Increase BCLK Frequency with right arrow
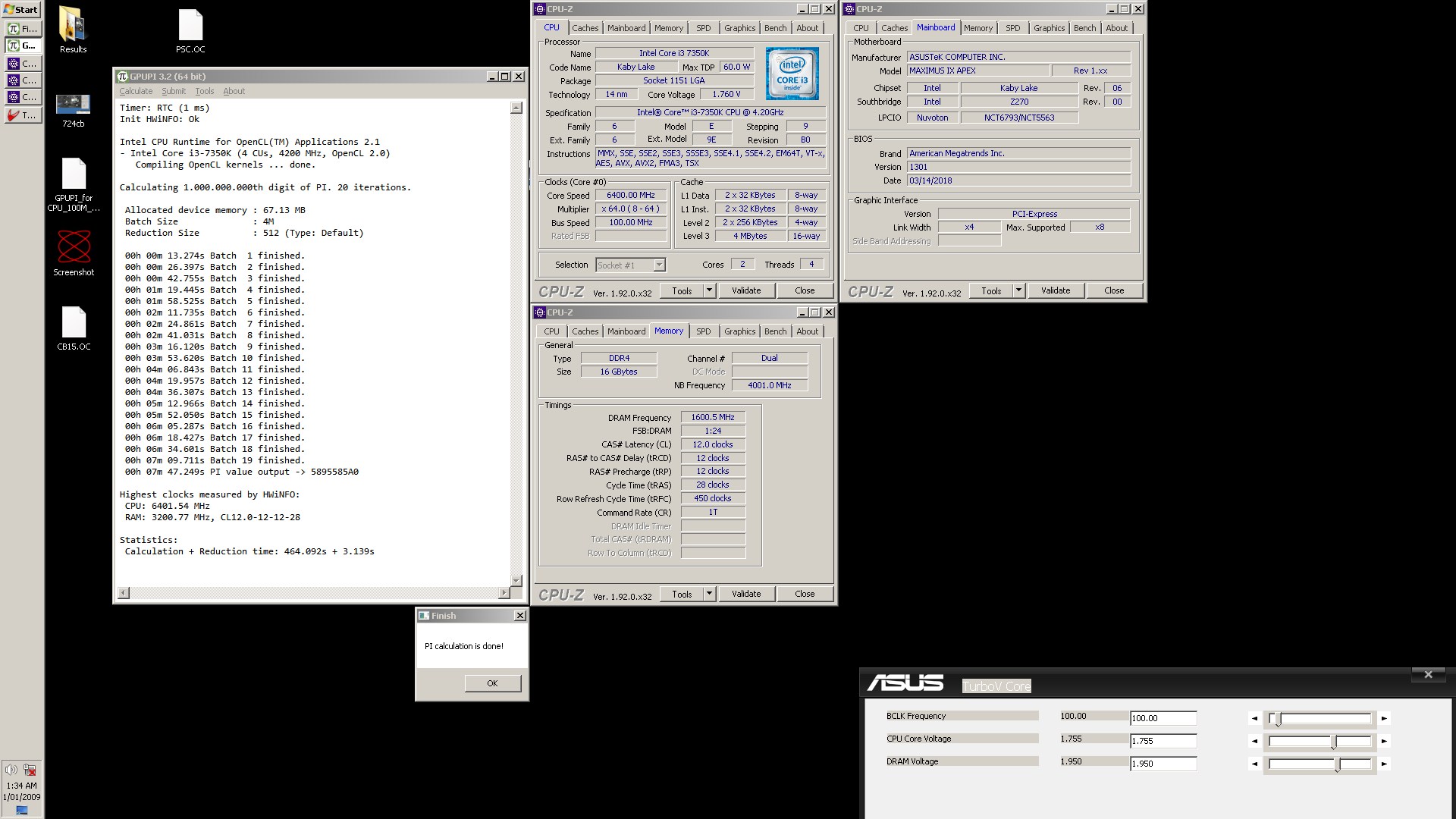 (x=1384, y=718)
